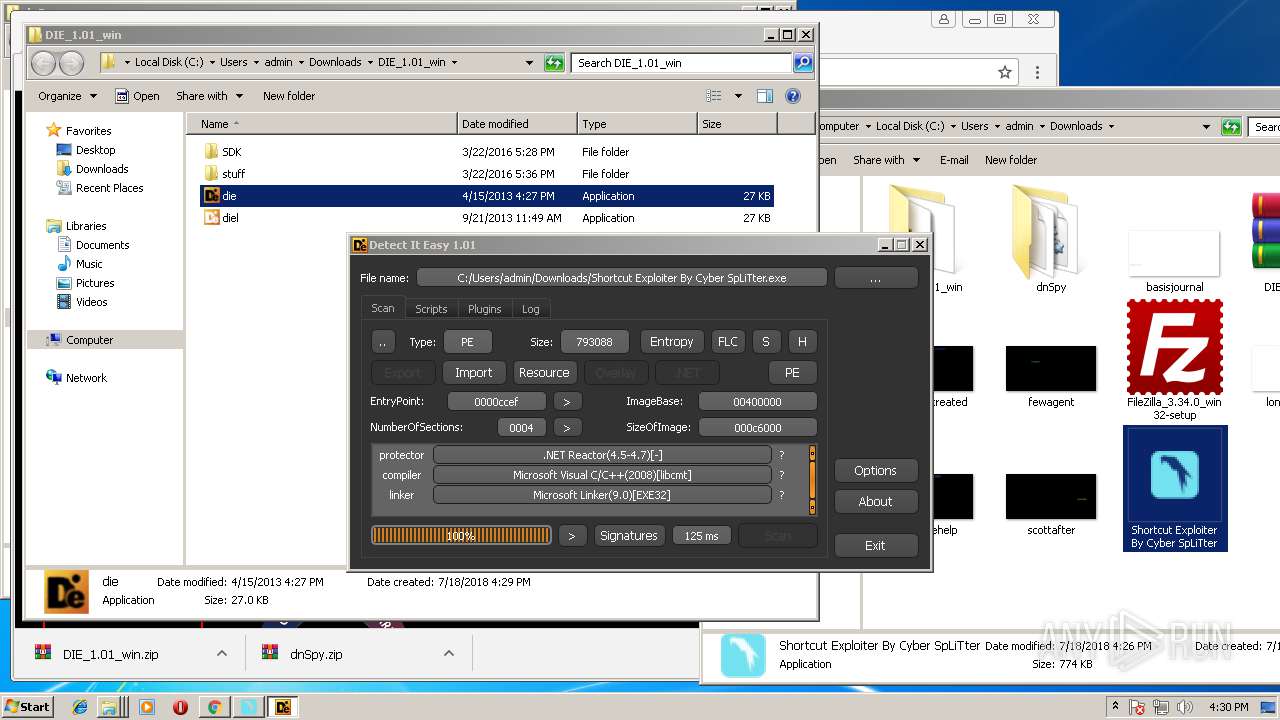Click the Import button
Image resolution: width=1280 pixels, height=720 pixels.
[x=474, y=372]
